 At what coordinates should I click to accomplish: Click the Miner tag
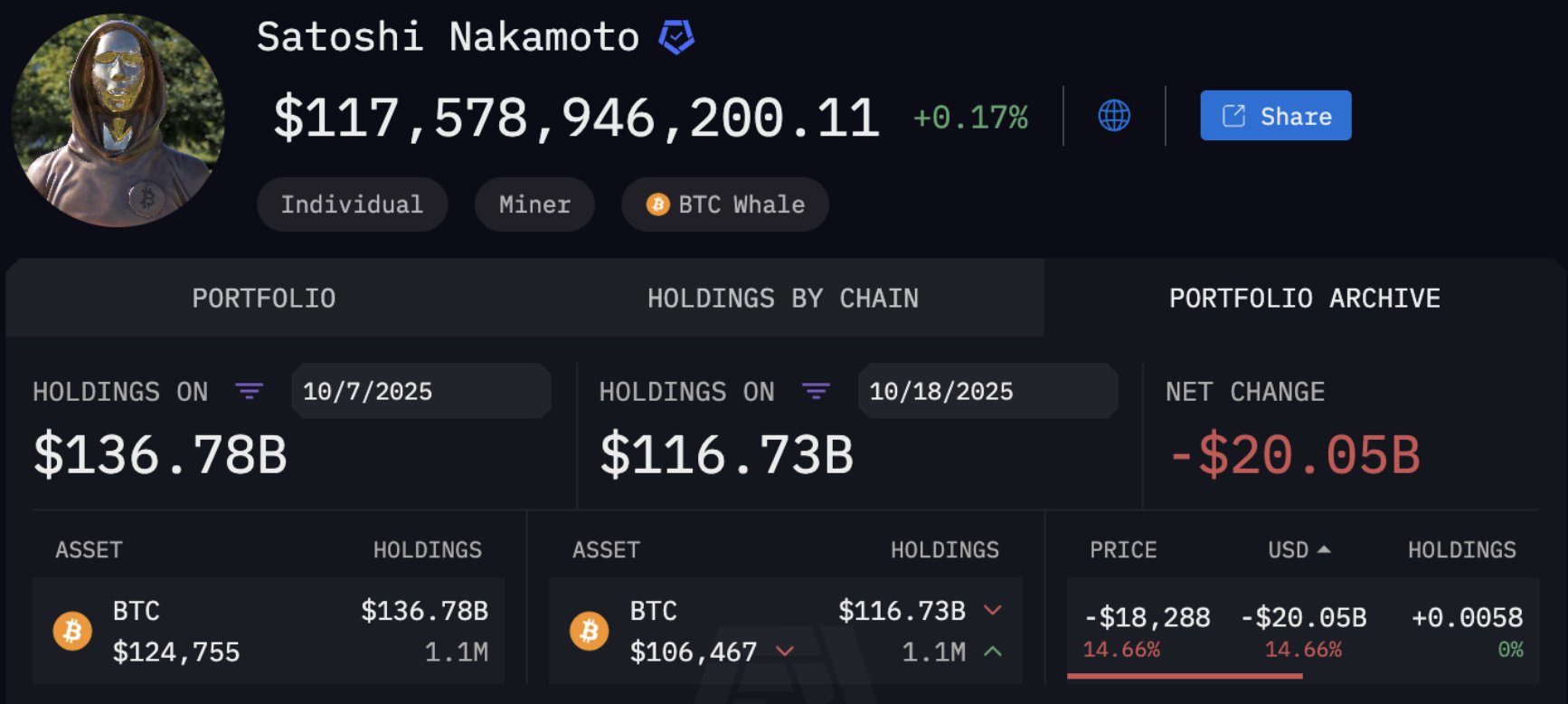point(534,205)
